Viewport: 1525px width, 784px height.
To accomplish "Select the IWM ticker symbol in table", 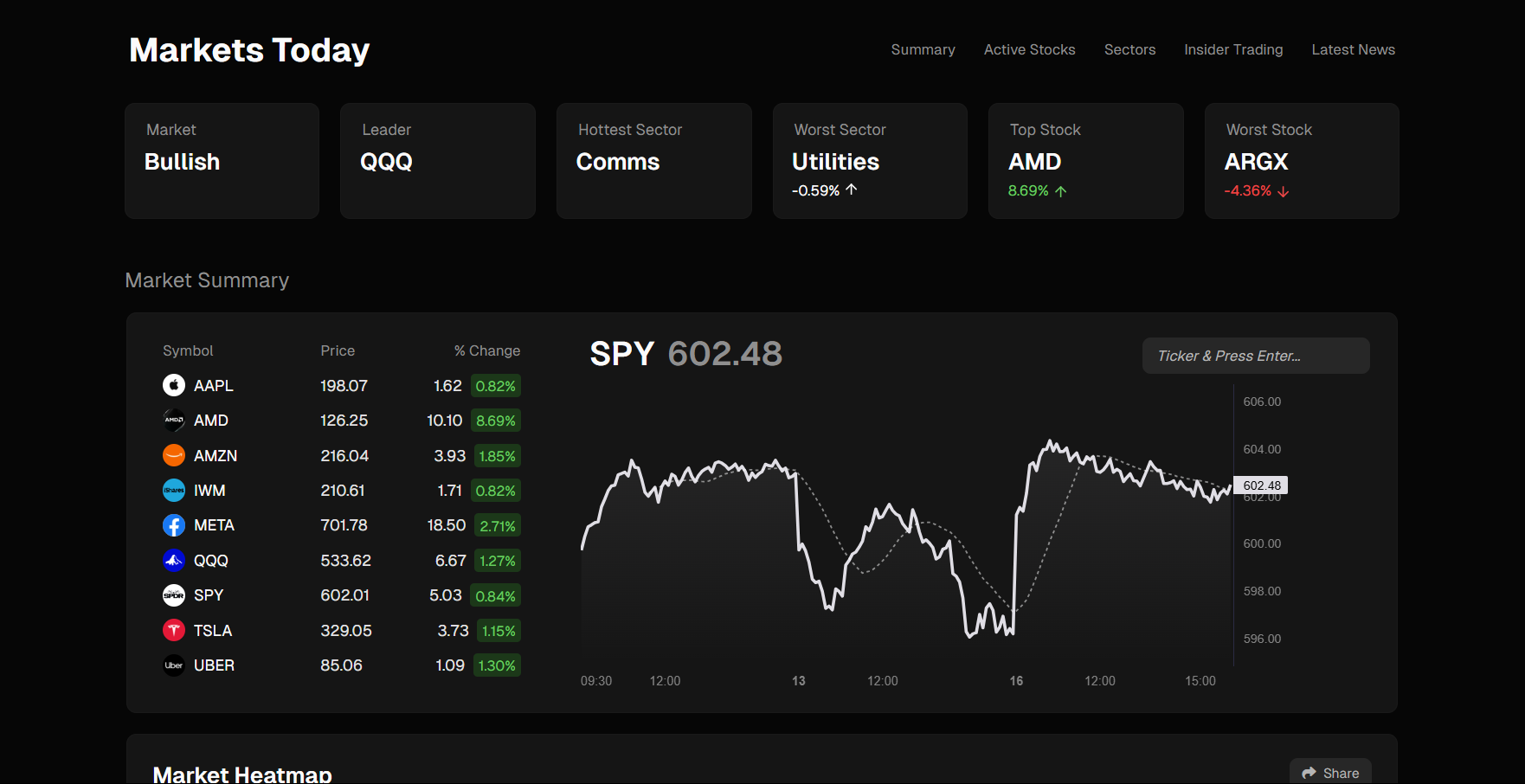I will coord(209,491).
